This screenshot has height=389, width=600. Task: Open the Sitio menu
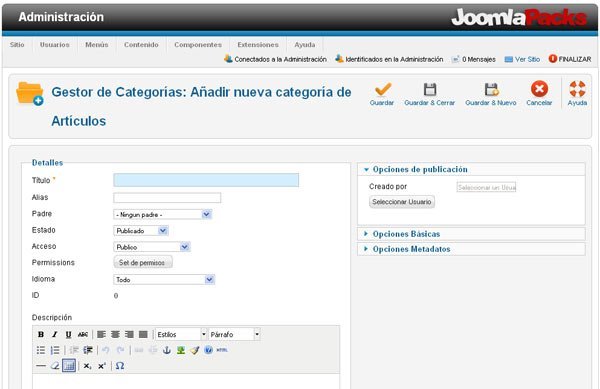point(17,45)
